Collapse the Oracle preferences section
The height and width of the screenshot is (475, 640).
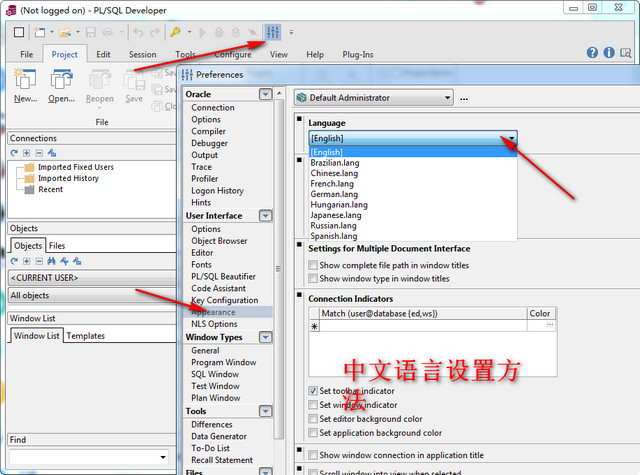click(x=265, y=94)
